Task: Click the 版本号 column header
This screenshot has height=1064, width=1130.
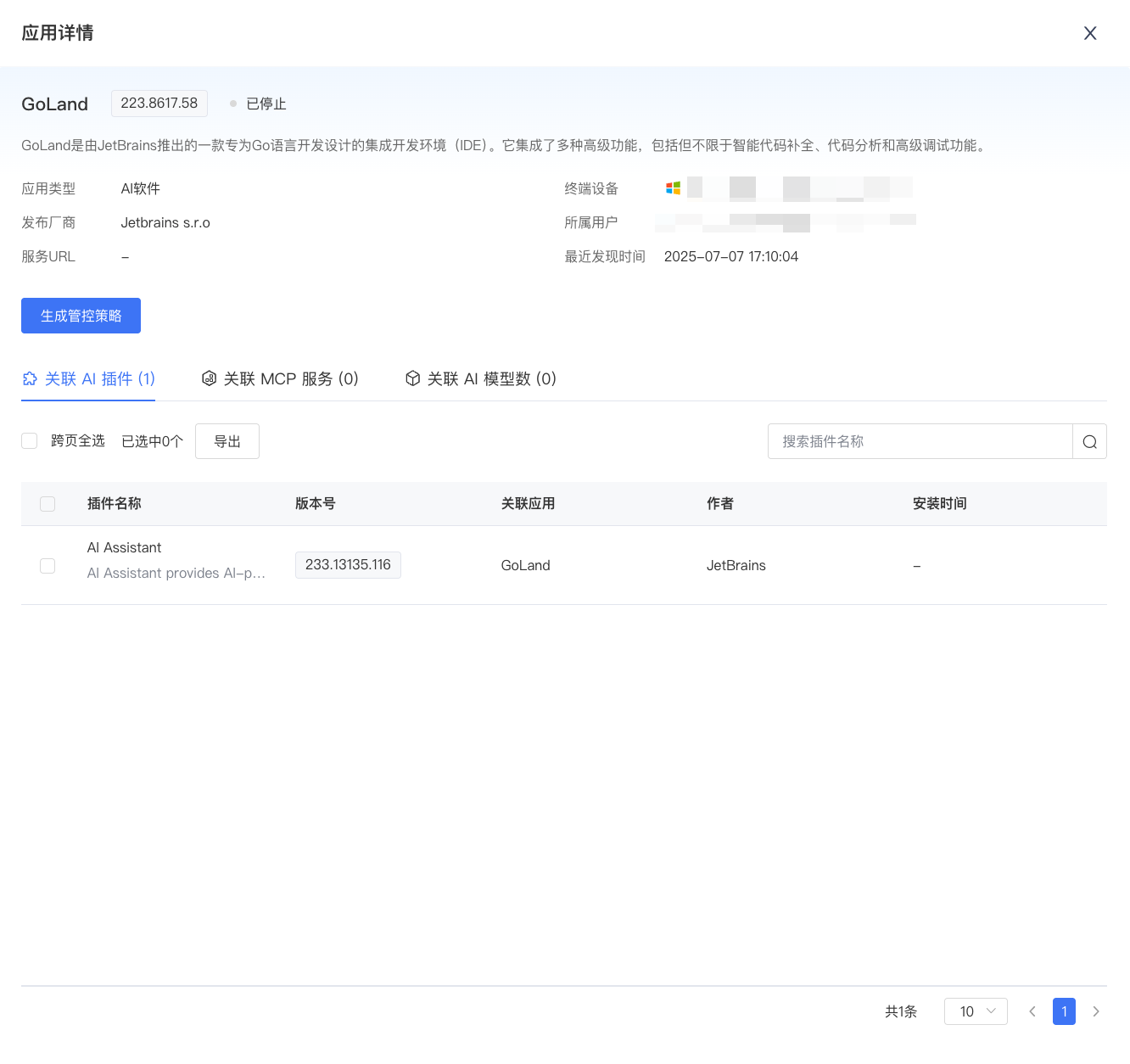Action: [315, 504]
